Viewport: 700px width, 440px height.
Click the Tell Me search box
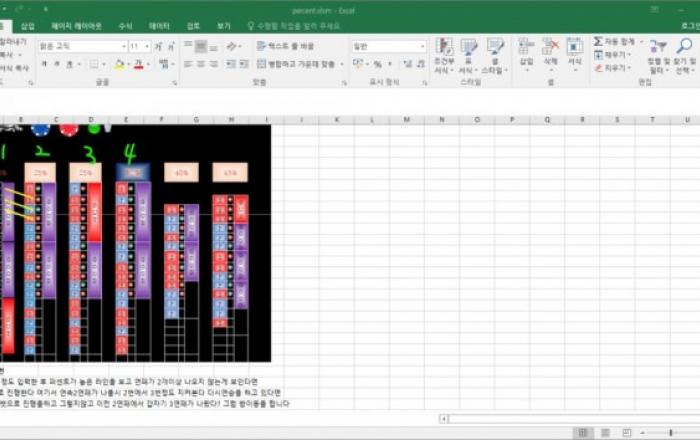tap(294, 26)
